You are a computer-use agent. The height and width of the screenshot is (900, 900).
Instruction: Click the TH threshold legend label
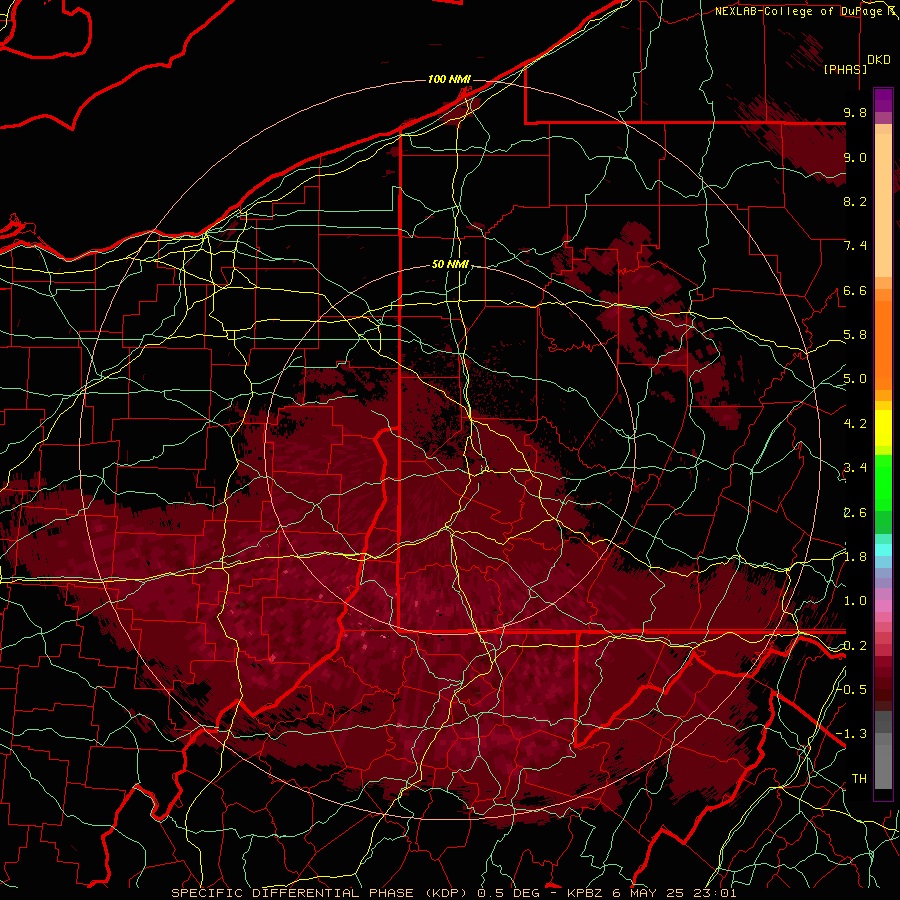coord(859,779)
